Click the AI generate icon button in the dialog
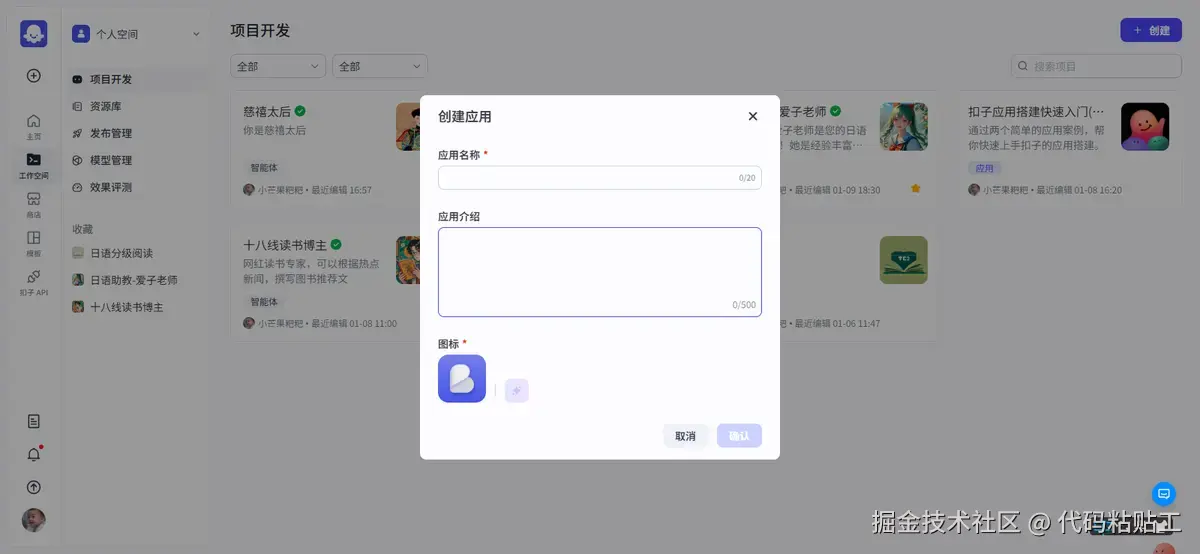This screenshot has height=554, width=1200. (516, 391)
